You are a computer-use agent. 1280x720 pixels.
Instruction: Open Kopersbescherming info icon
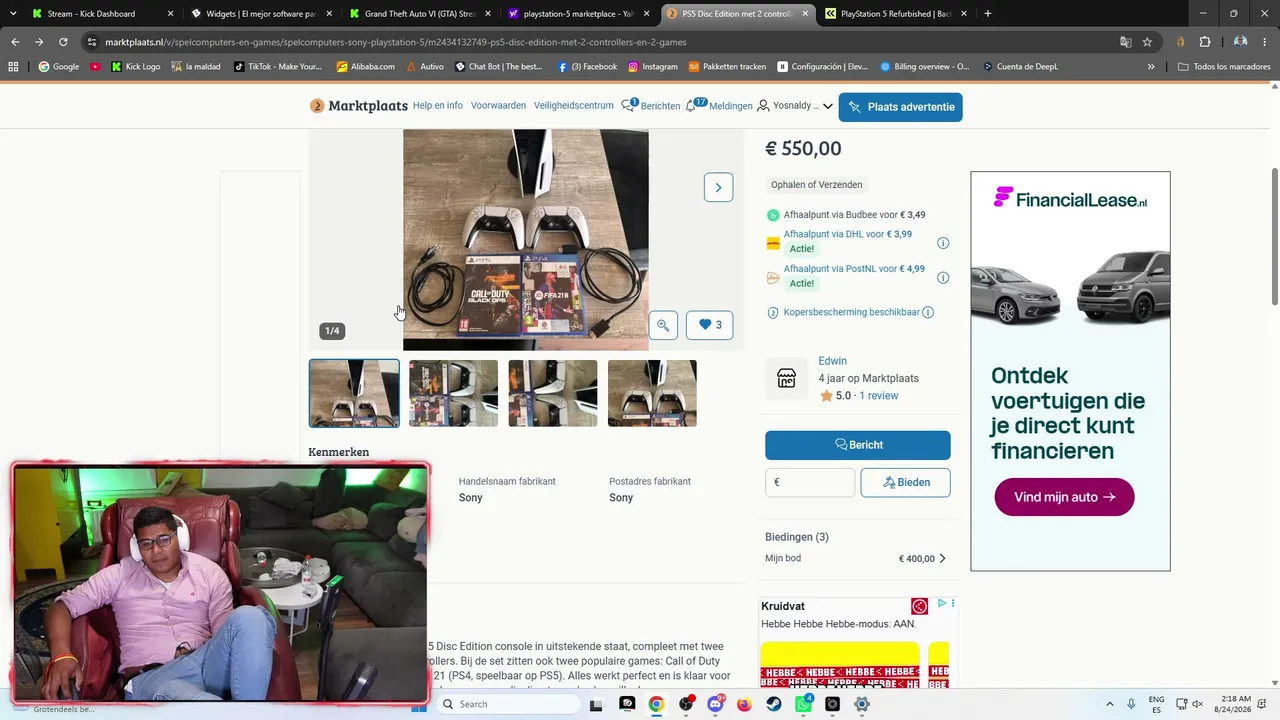tap(928, 312)
